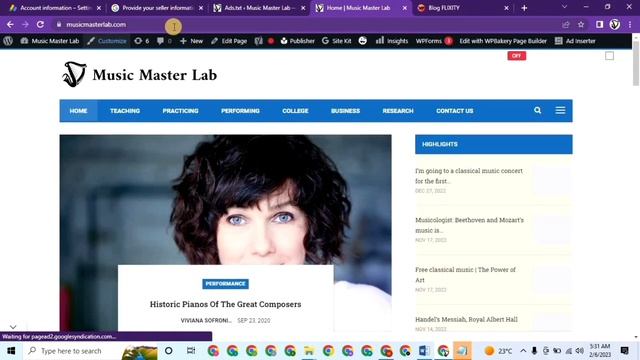Expand the browser tab search chevron
This screenshot has height=360, width=640.
coord(564,7)
